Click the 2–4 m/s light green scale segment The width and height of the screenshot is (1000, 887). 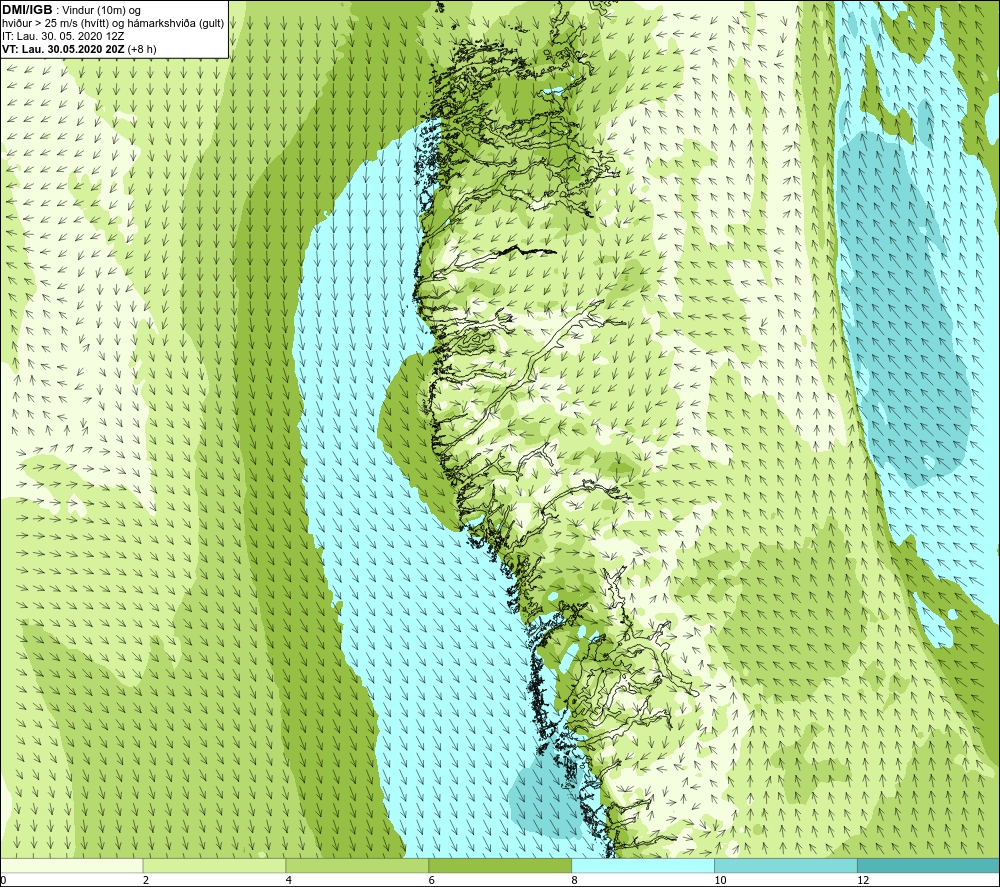click(214, 865)
